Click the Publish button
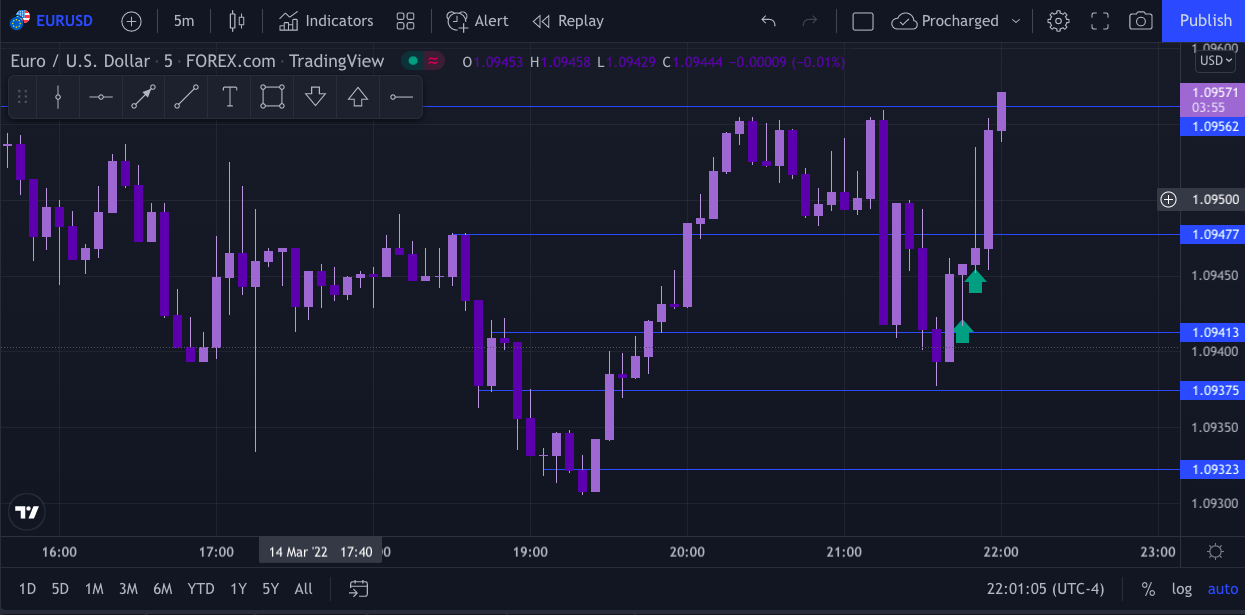The width and height of the screenshot is (1245, 615). tap(1205, 21)
